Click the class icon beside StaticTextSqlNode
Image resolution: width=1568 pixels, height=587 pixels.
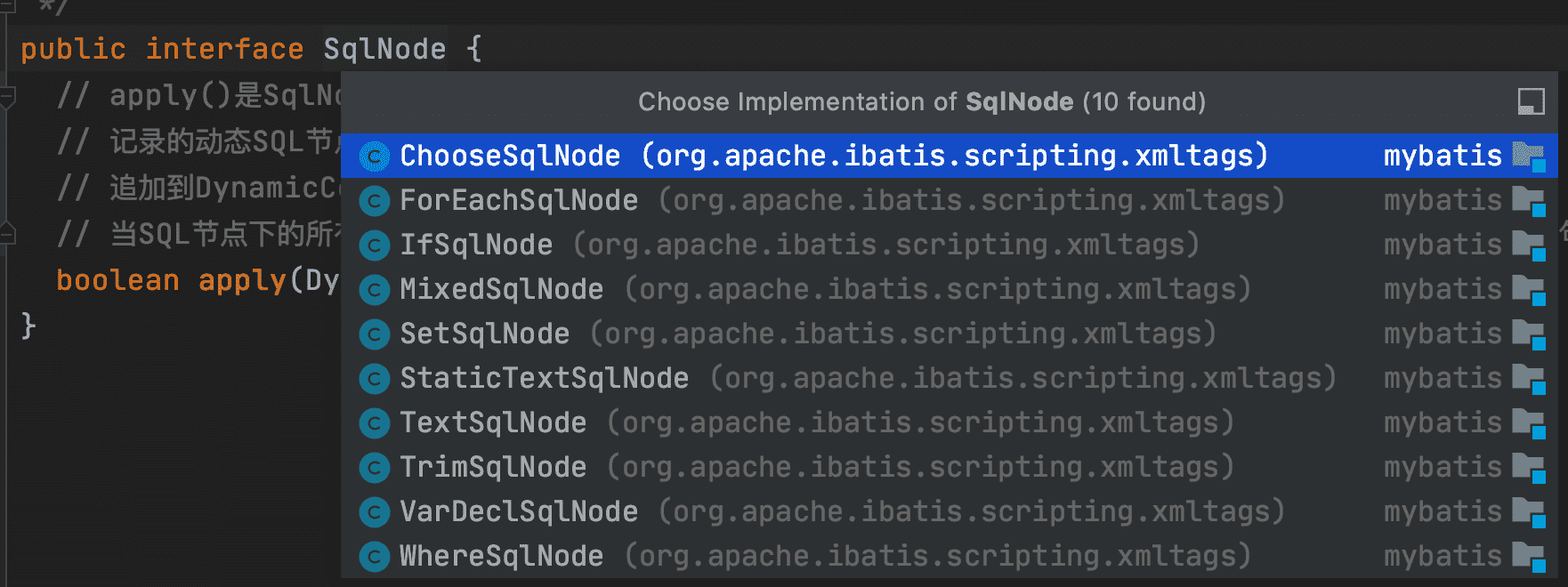pos(374,379)
